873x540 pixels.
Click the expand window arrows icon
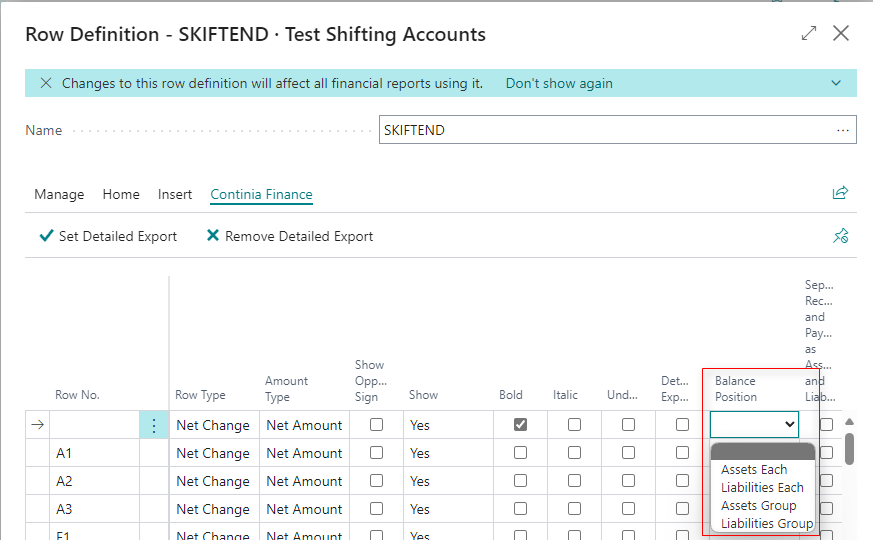809,33
